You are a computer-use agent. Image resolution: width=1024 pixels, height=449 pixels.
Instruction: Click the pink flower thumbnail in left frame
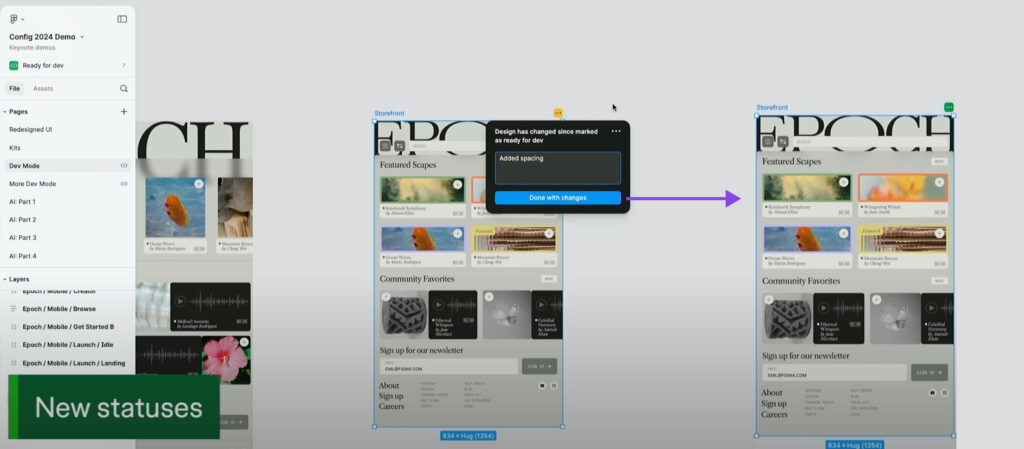point(225,360)
